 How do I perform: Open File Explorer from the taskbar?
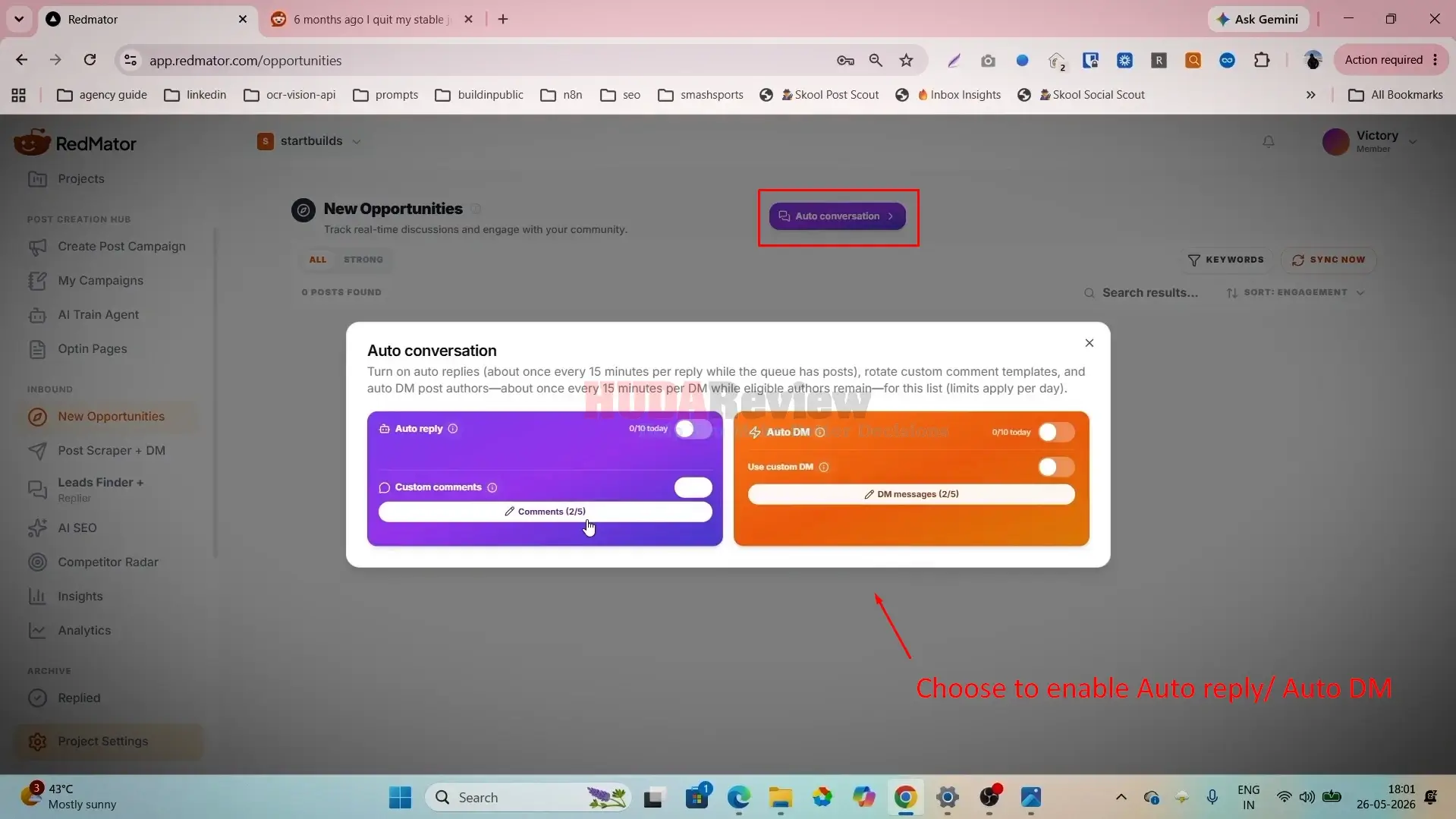click(780, 798)
